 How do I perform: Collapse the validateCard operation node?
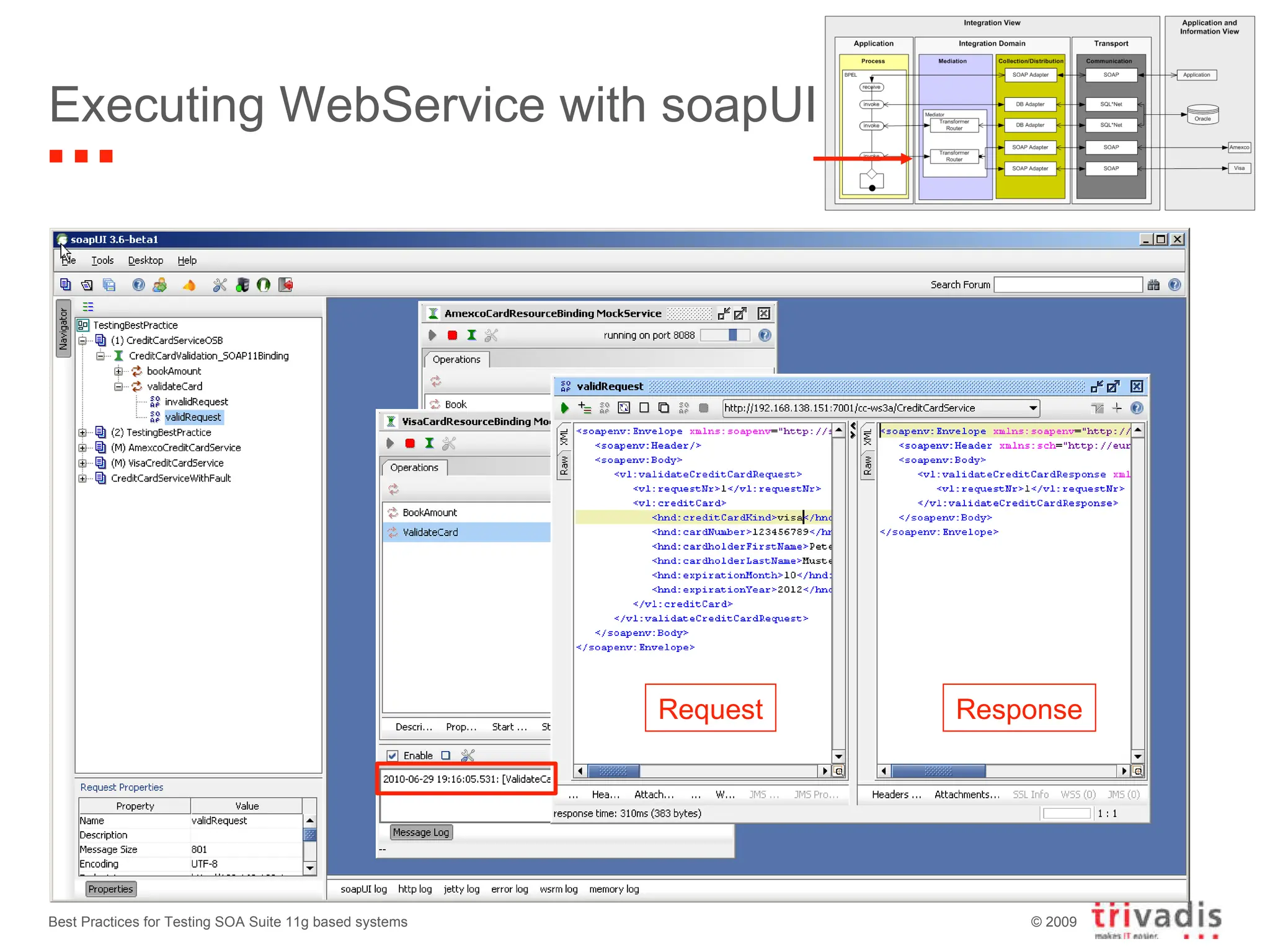tap(118, 387)
